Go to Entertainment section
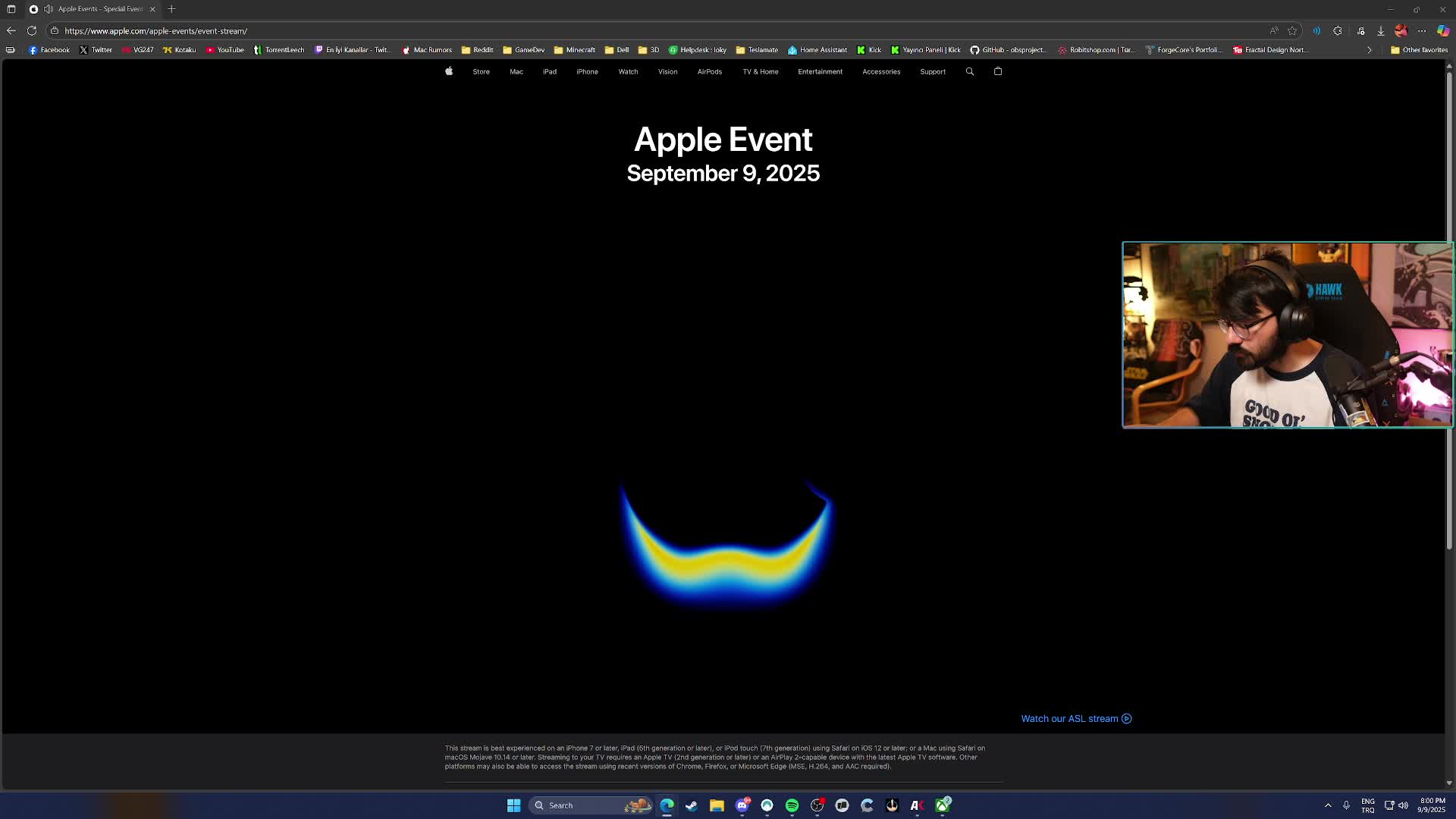The image size is (1456, 819). tap(820, 72)
